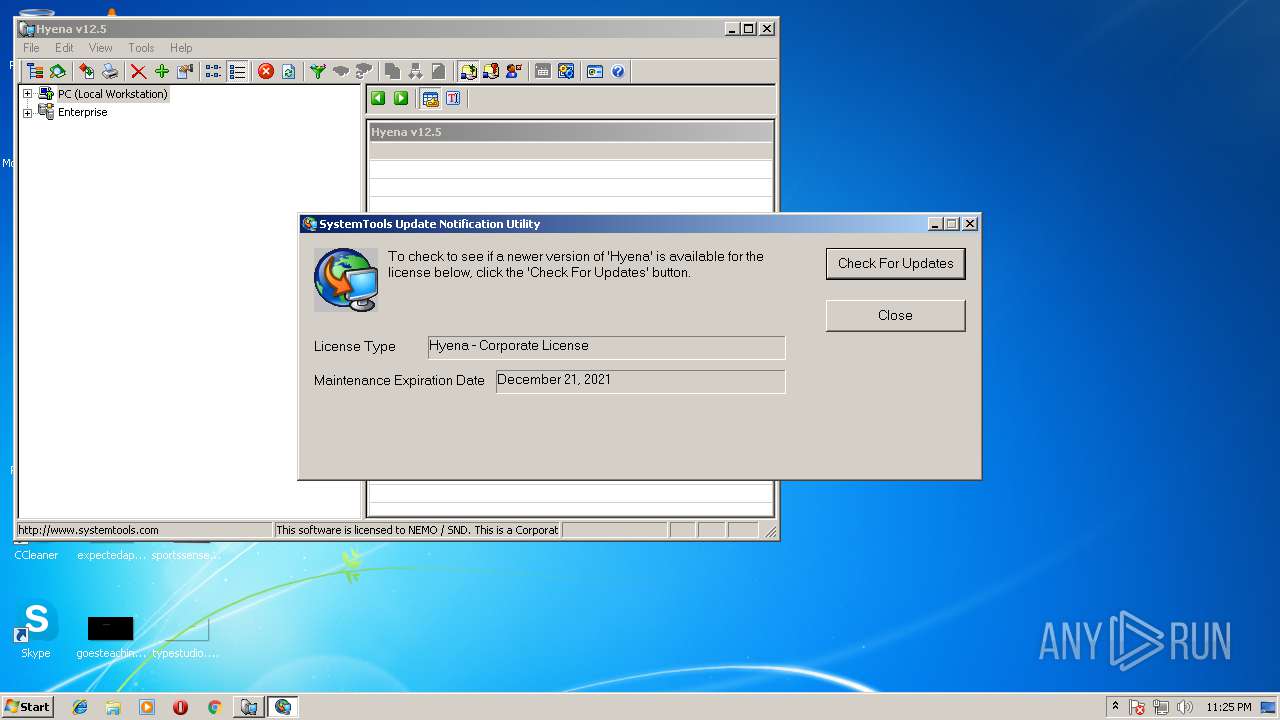Click the goesteachin desktop file icon
Screen dimensions: 1280x720
110,637
